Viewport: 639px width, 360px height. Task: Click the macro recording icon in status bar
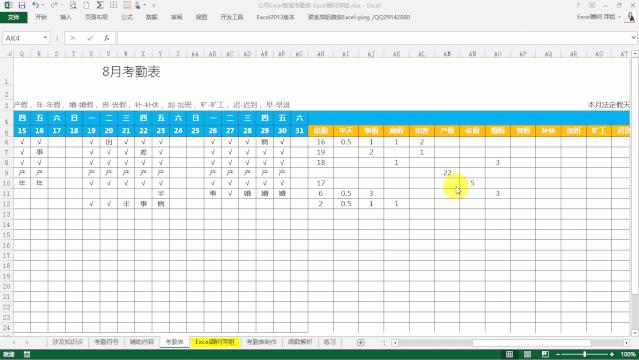coord(27,354)
